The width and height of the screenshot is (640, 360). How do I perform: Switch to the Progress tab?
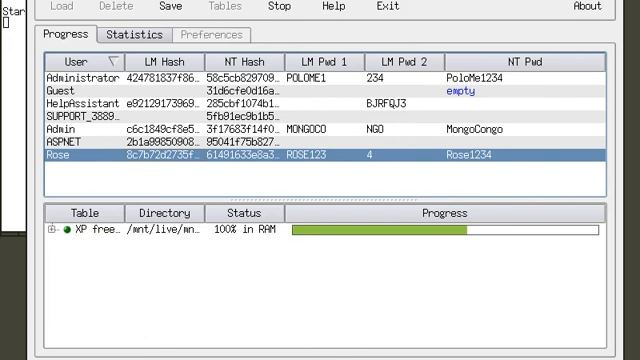(66, 34)
